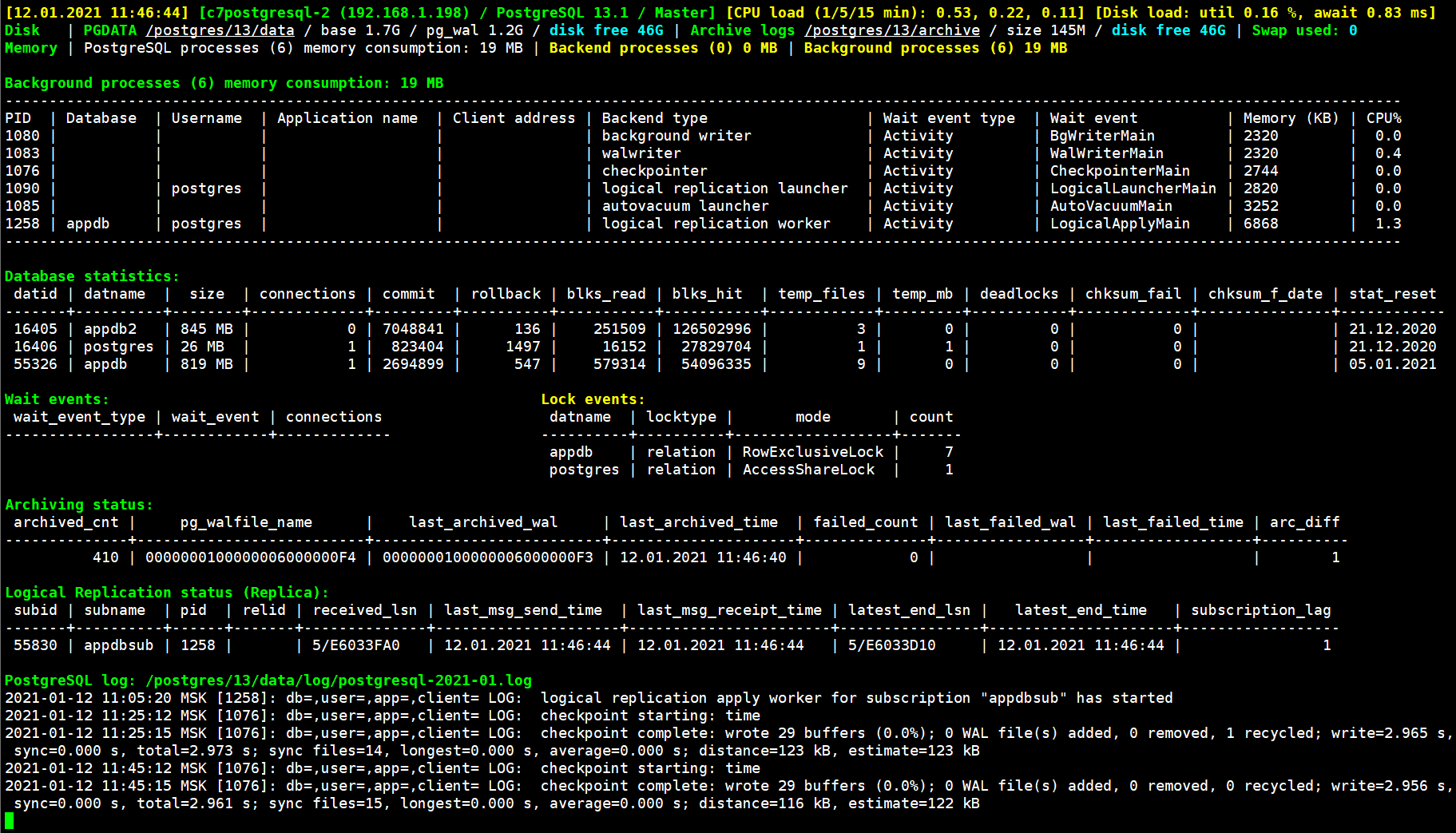Click the LogicalApplyMain wait event
The height and width of the screenshot is (833, 1456).
coord(1120,224)
